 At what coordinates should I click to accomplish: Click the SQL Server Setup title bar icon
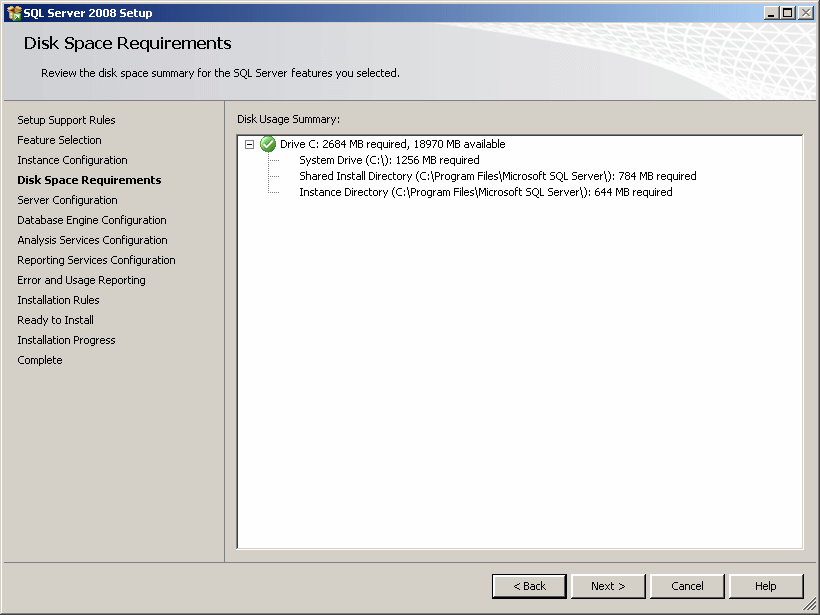click(14, 13)
